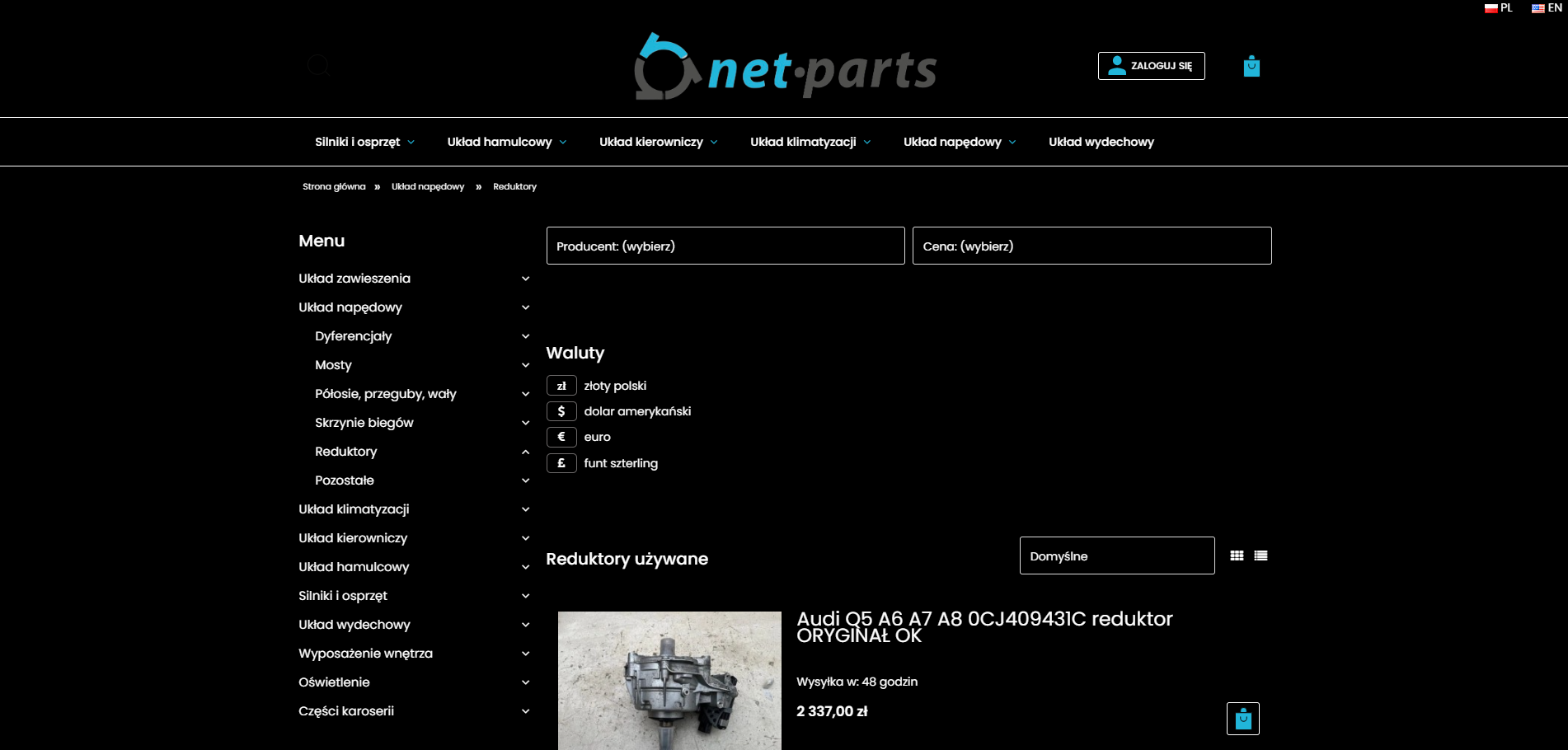This screenshot has height=750, width=1568.
Task: Add Audi reduktor to cart
Action: point(1242,719)
